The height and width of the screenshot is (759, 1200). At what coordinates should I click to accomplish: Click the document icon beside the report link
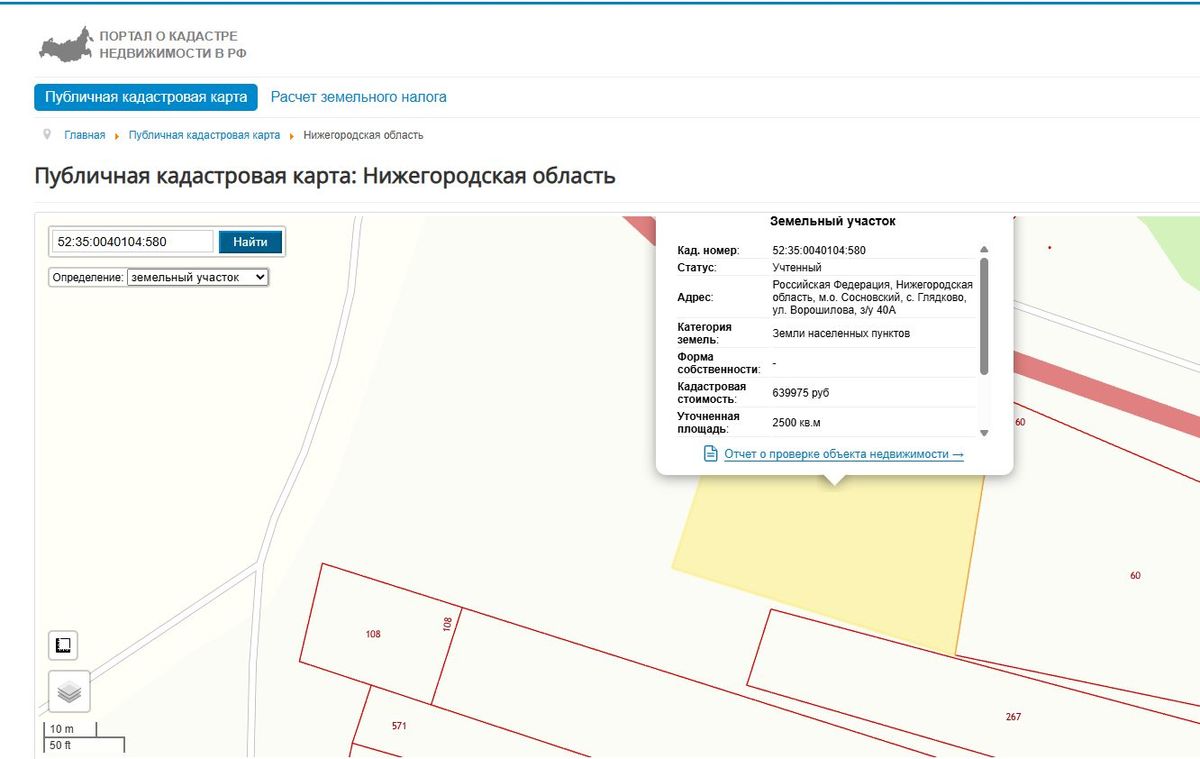coord(711,454)
